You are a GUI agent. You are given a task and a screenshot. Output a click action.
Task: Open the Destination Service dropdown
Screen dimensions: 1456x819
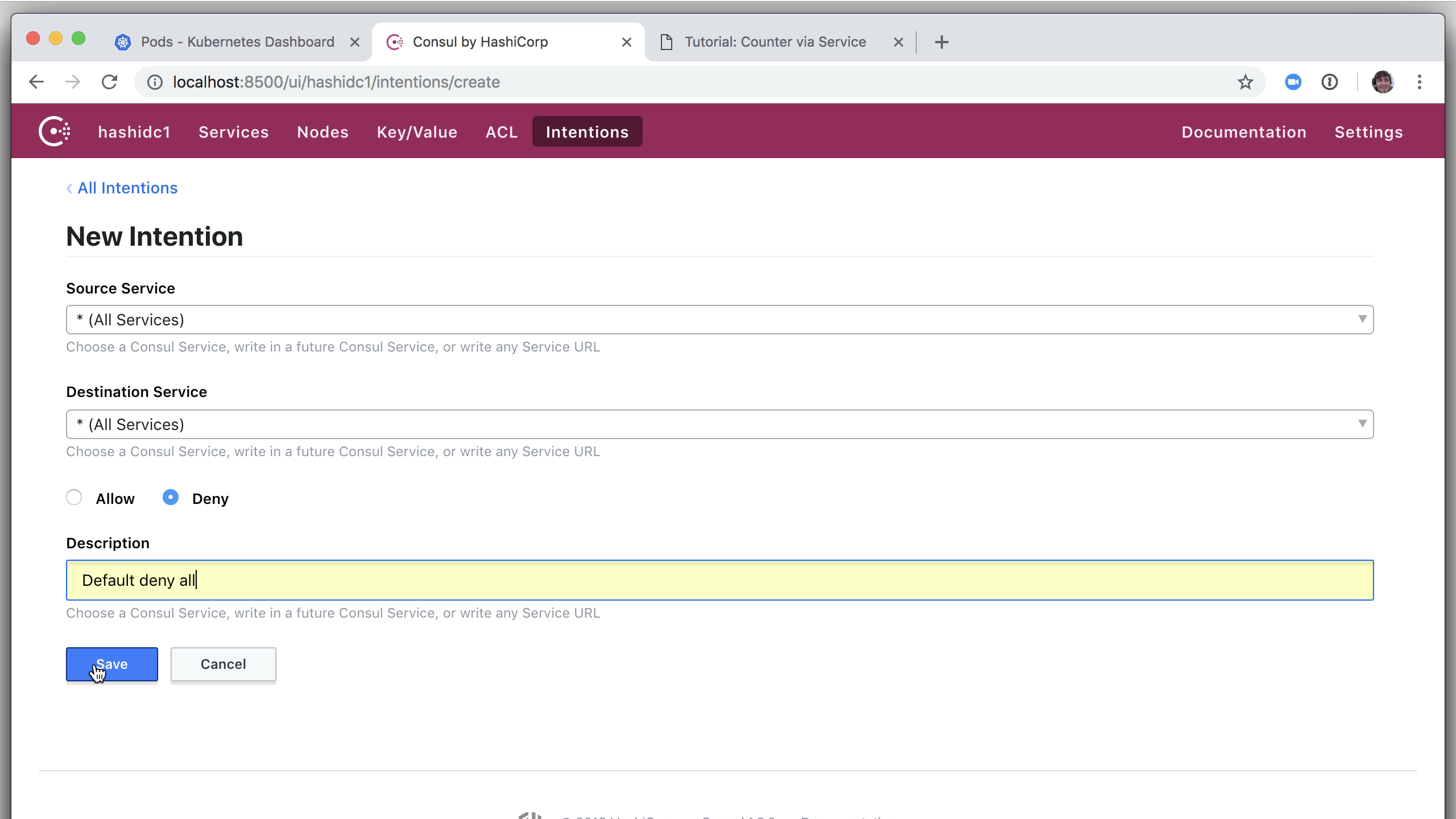point(719,424)
